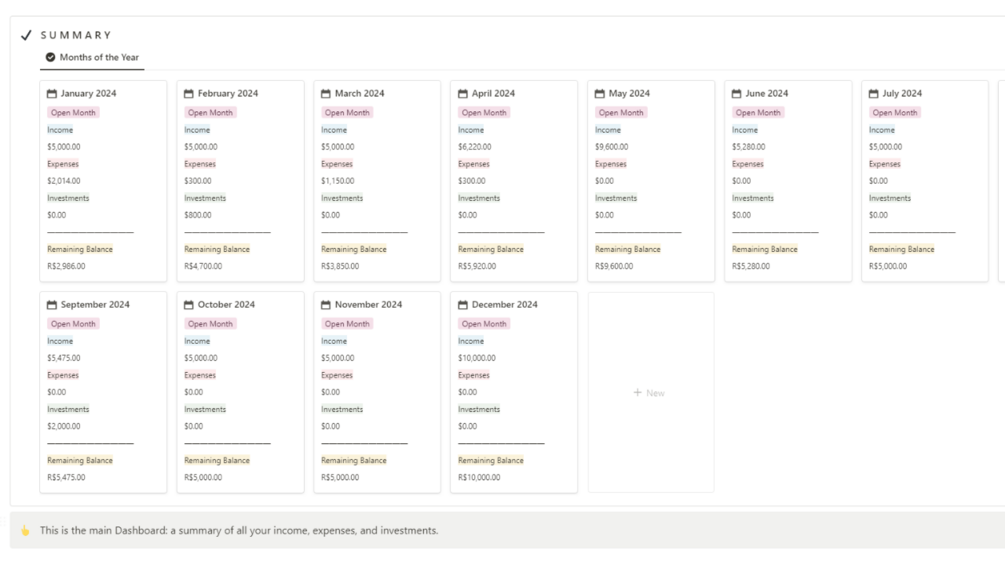Click Remaining Balance label in November 2024 card

coord(353,461)
